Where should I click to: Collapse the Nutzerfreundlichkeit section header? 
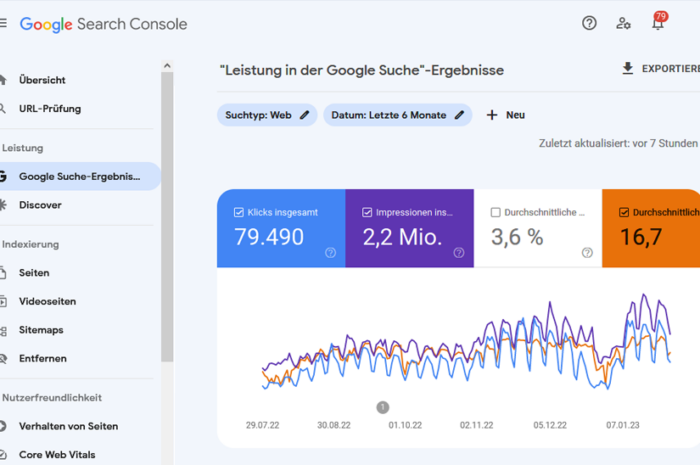(x=52, y=398)
